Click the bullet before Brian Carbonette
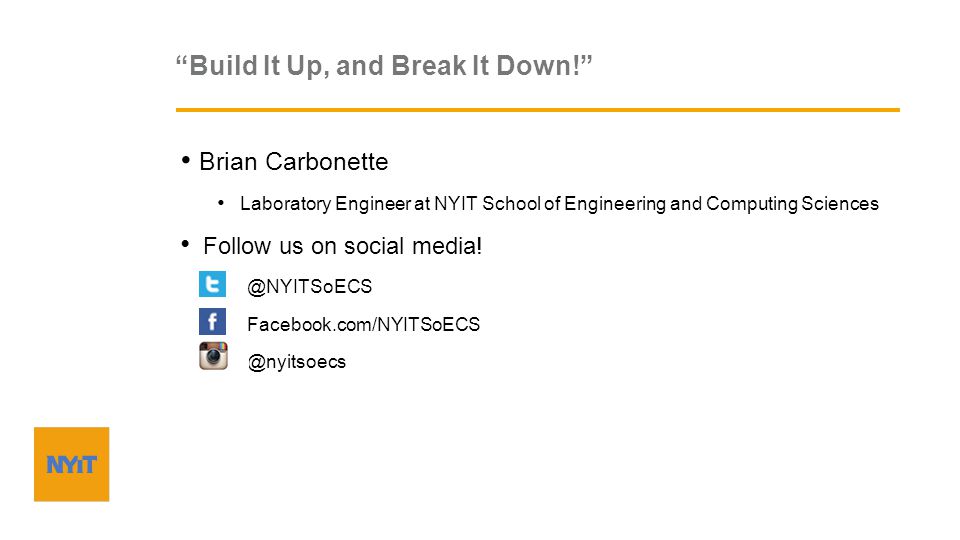Viewport: 960px width, 540px height. (186, 160)
